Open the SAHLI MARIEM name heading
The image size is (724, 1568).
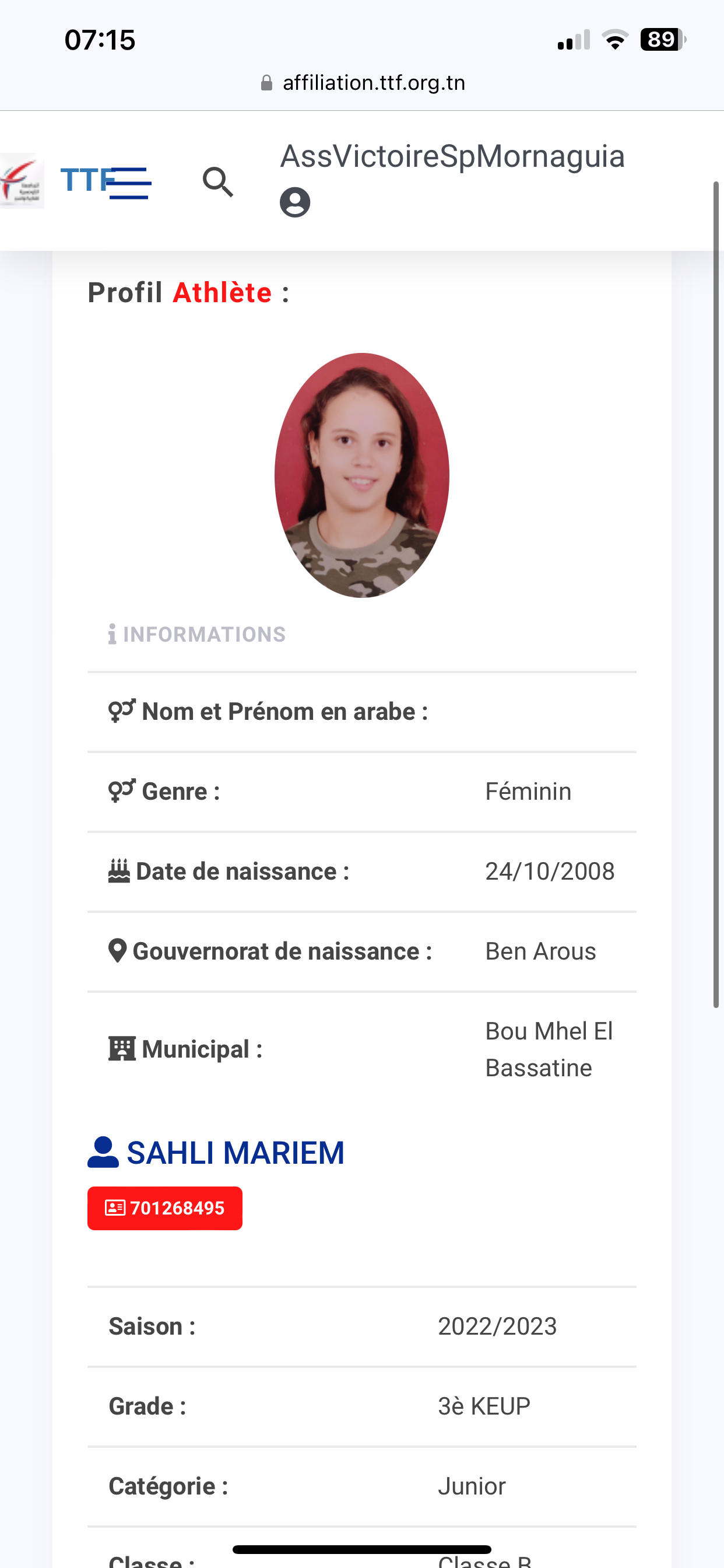click(x=236, y=1153)
